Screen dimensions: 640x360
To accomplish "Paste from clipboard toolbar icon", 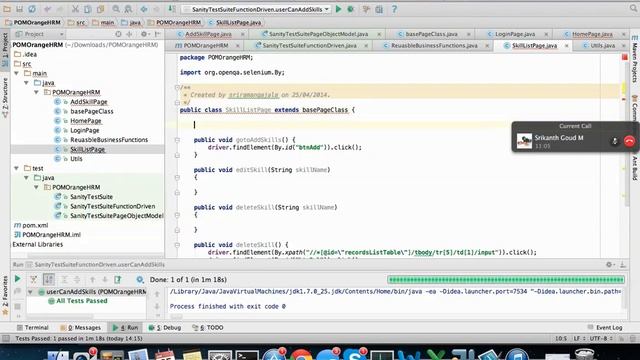I will 100,9.
